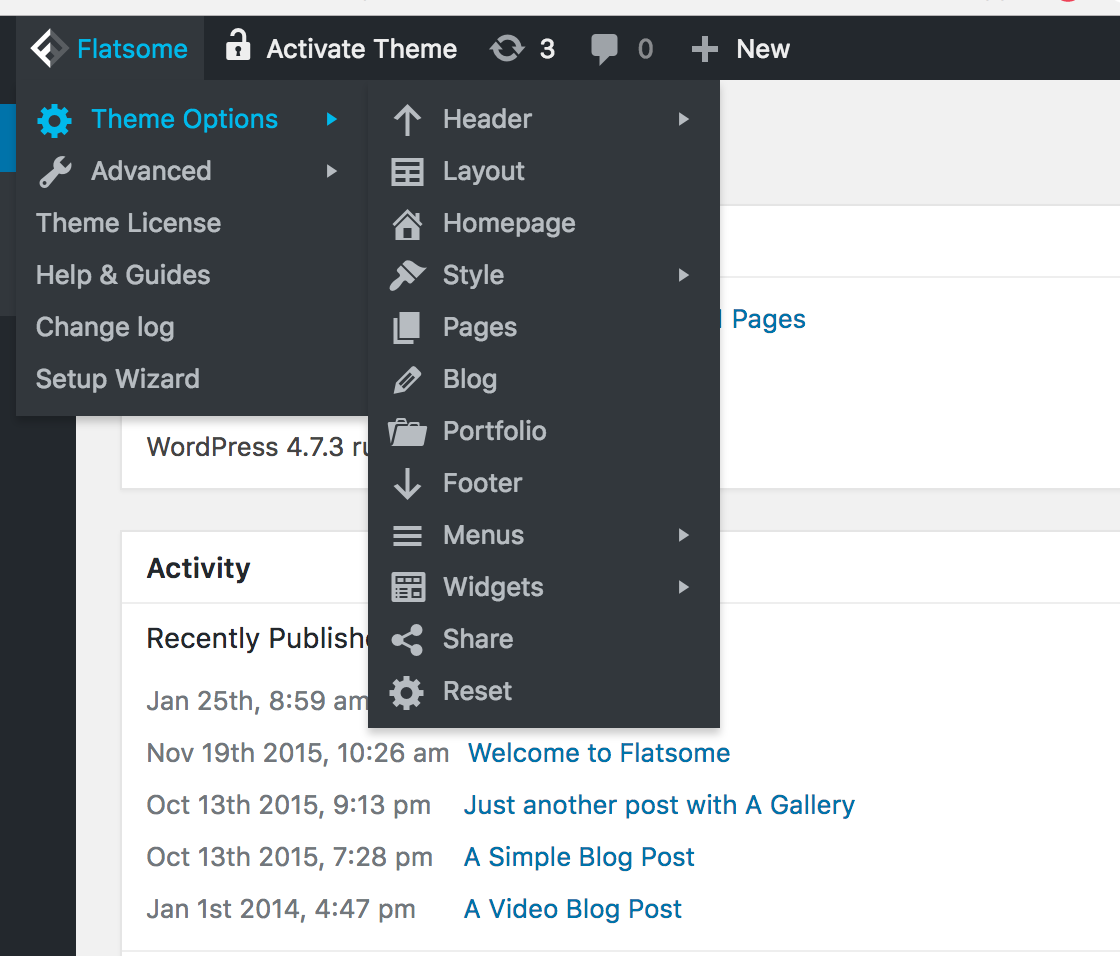1120x956 pixels.
Task: Choose Footer in the submenu
Action: (482, 484)
